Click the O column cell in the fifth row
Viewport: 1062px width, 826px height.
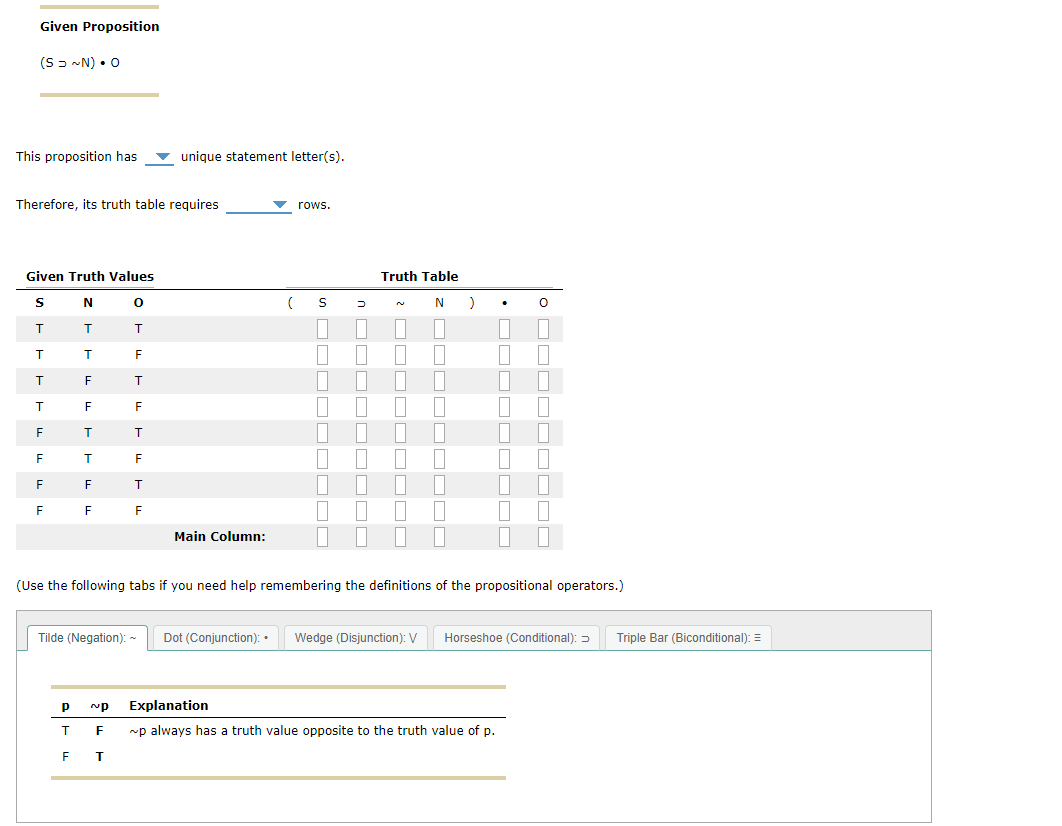[x=542, y=432]
